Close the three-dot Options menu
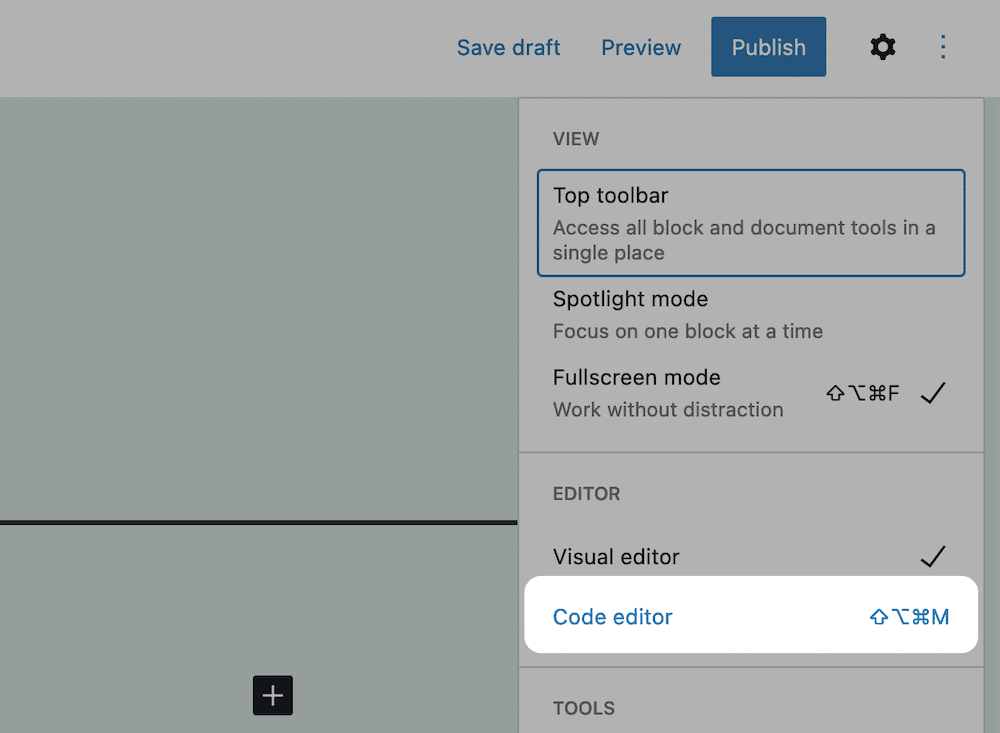 tap(943, 47)
